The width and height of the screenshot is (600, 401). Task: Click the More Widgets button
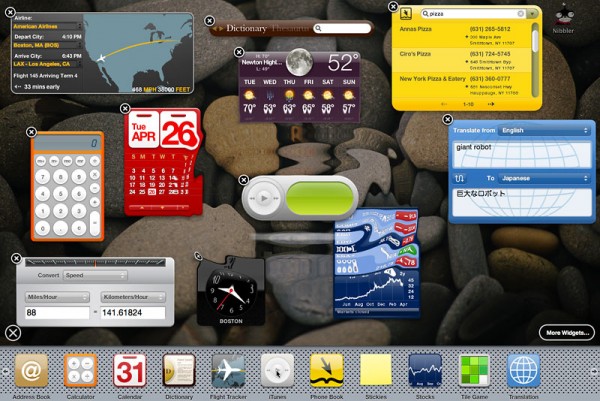[566, 332]
